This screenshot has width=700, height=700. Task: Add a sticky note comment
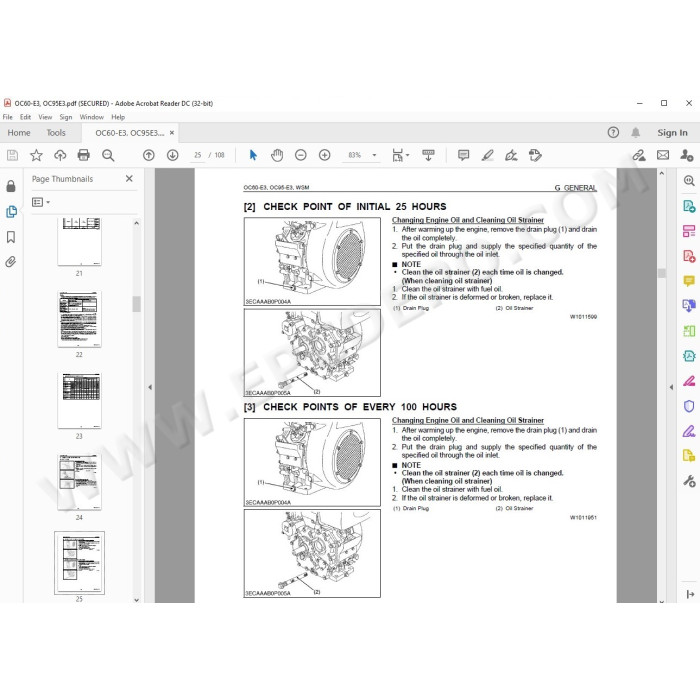click(x=463, y=155)
